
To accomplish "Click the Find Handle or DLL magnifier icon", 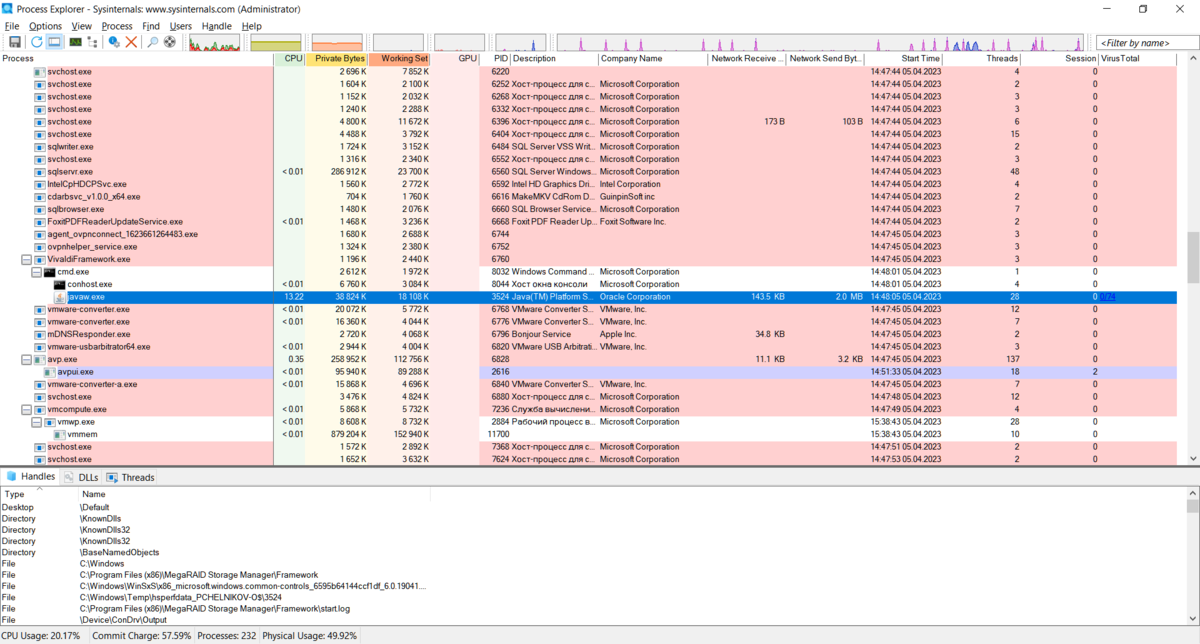I will point(153,42).
